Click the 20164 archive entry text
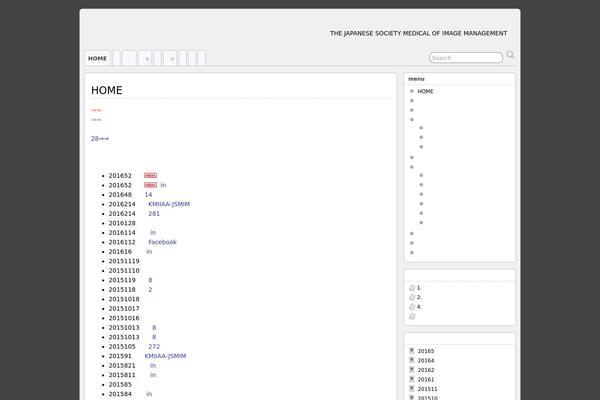 (426, 361)
